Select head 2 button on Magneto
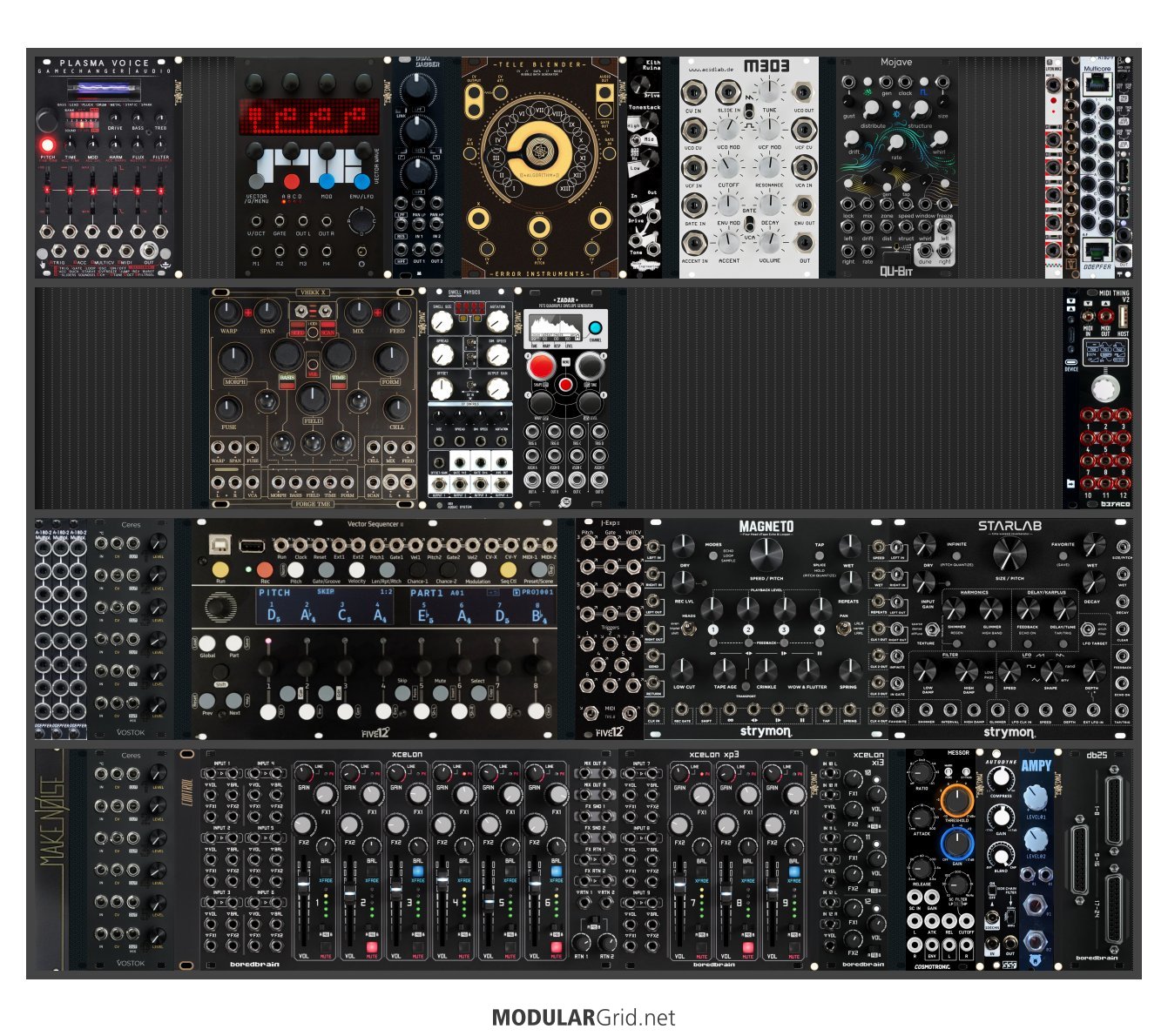Screen dimensions: 1168x1036 [748, 629]
